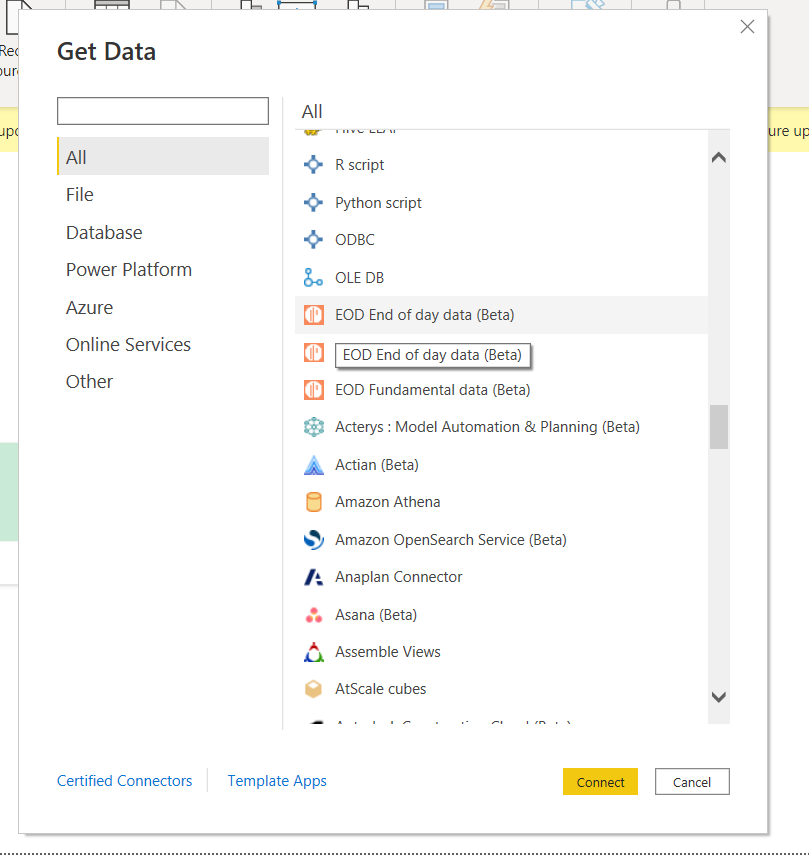This screenshot has width=809, height=863.
Task: Click the ODBC connector icon
Action: click(x=313, y=240)
